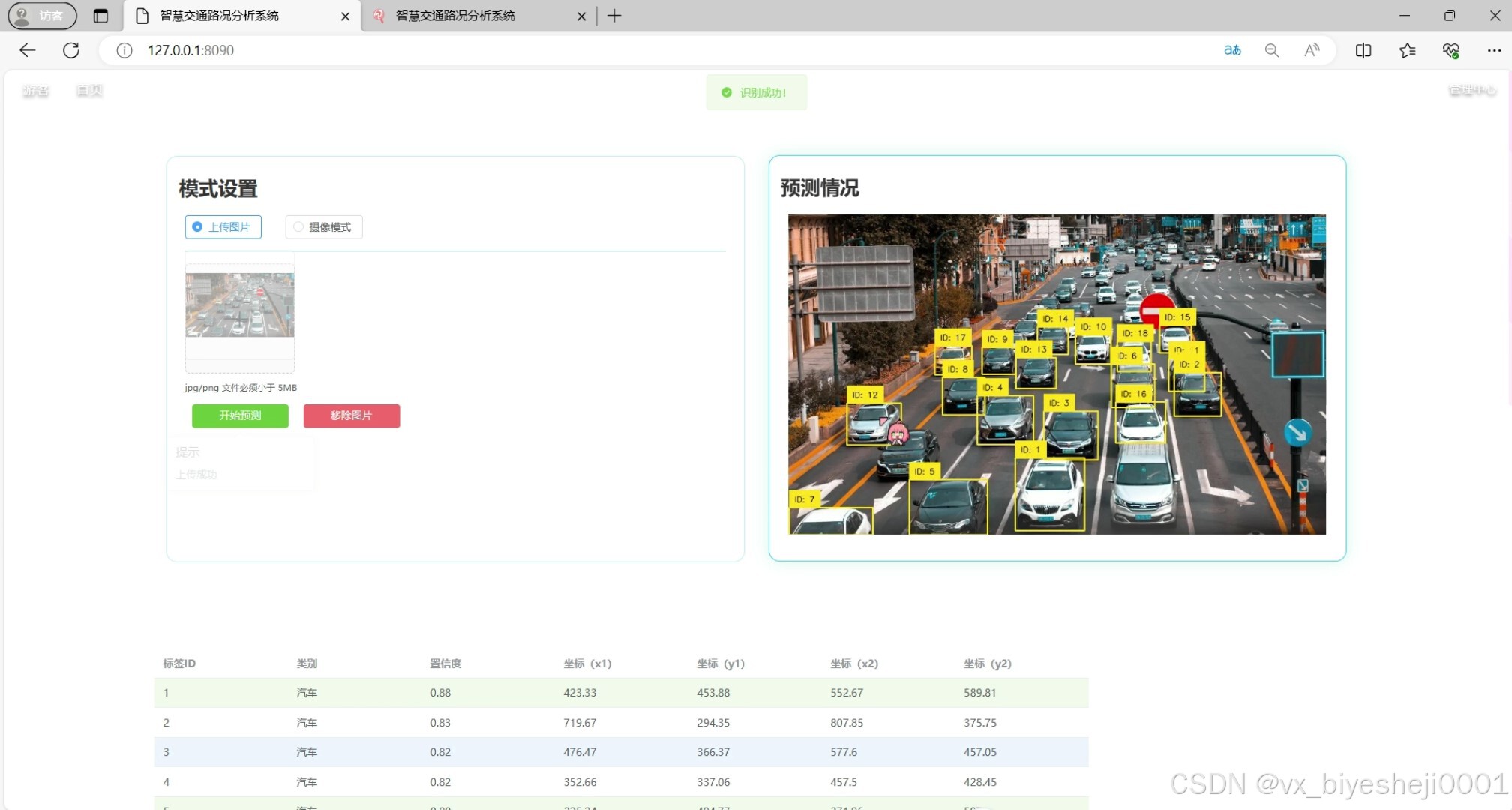View site information icon beside the address

point(124,50)
